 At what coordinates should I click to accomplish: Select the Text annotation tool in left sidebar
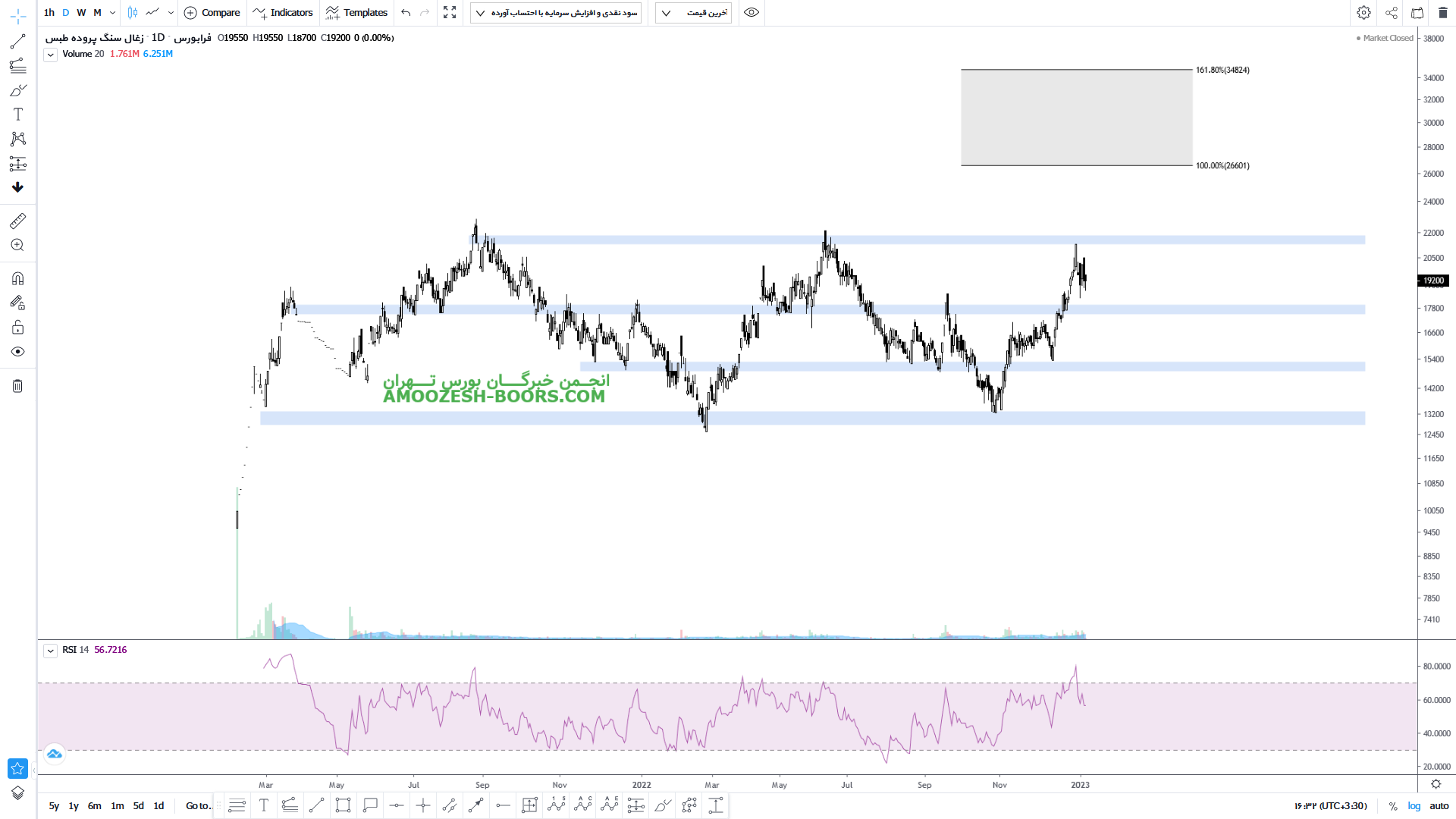(x=17, y=115)
